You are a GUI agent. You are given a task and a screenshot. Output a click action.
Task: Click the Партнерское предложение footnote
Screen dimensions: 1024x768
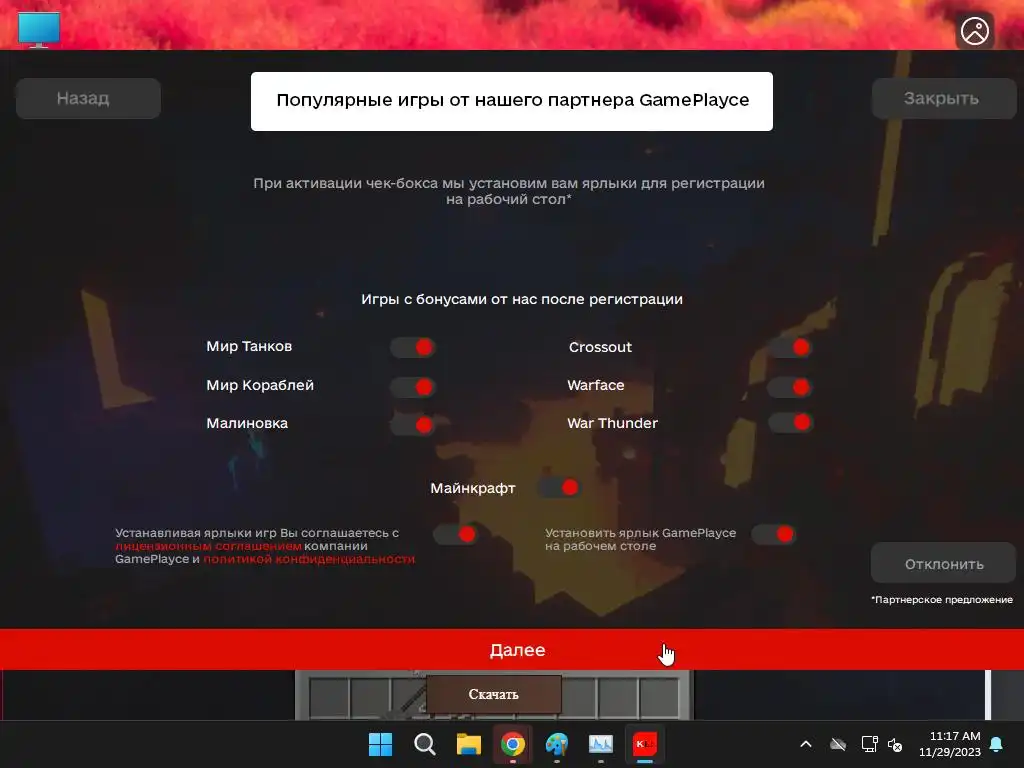[x=942, y=600]
